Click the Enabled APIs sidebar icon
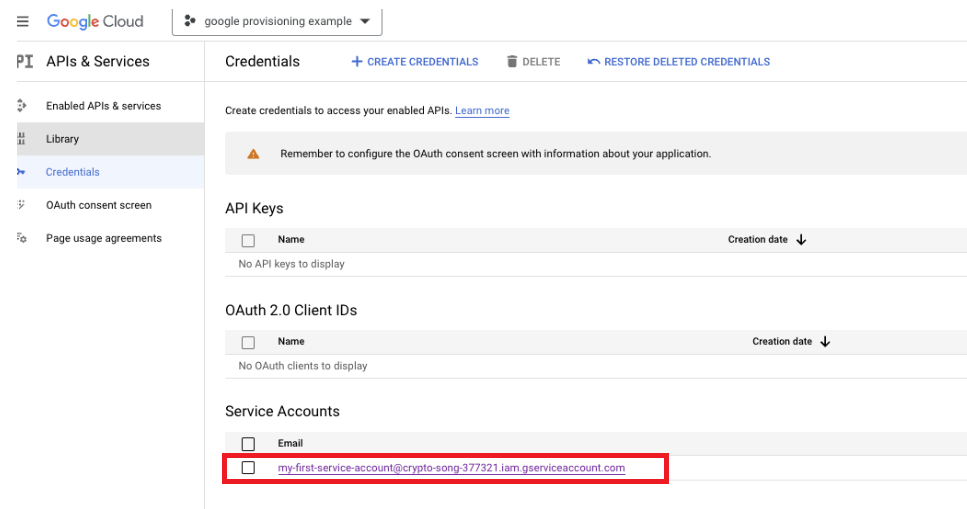Screen dimensions: 967x509 pos(22,106)
